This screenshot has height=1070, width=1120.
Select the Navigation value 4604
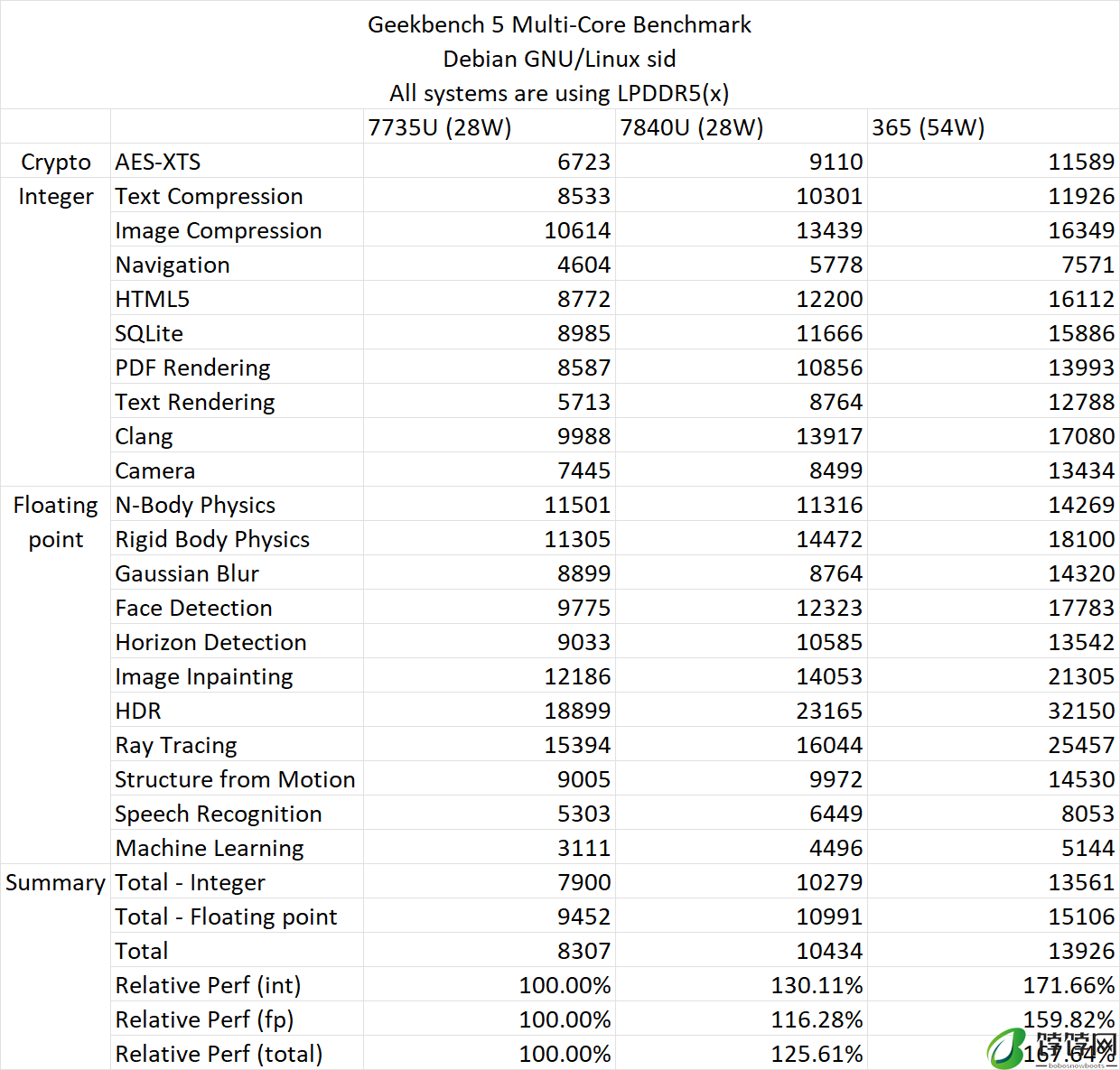tap(583, 265)
